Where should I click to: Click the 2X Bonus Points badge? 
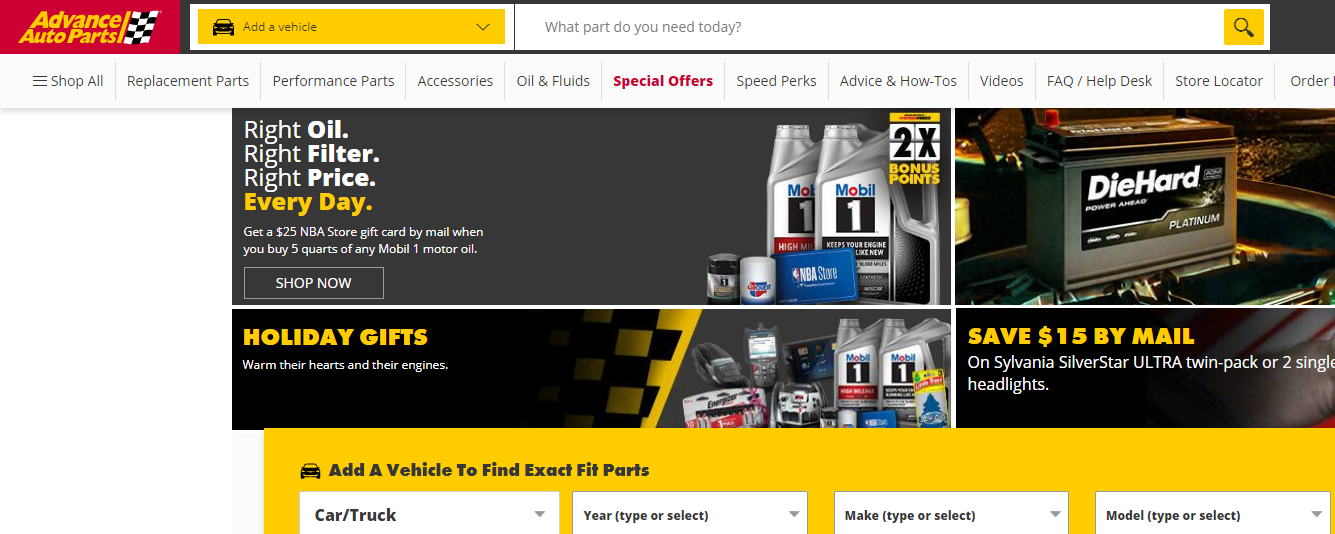pyautogui.click(x=915, y=149)
